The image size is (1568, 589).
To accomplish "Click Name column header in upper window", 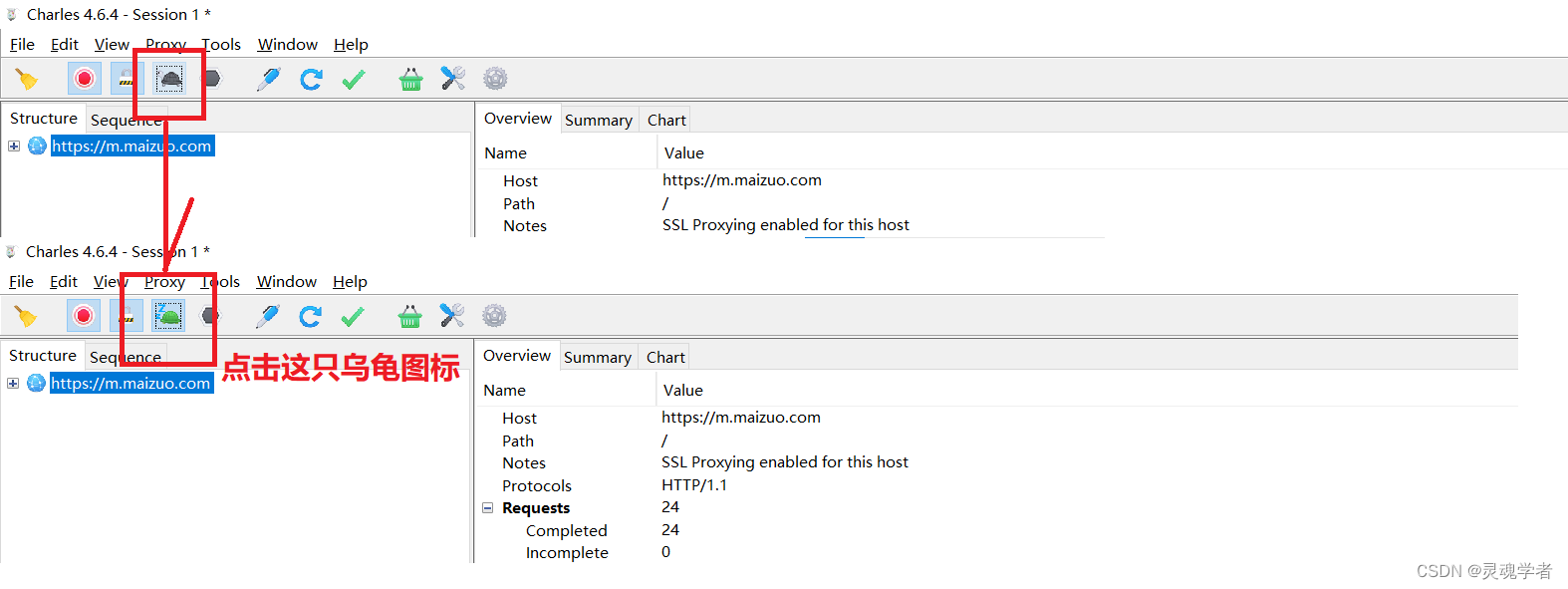I will [506, 152].
